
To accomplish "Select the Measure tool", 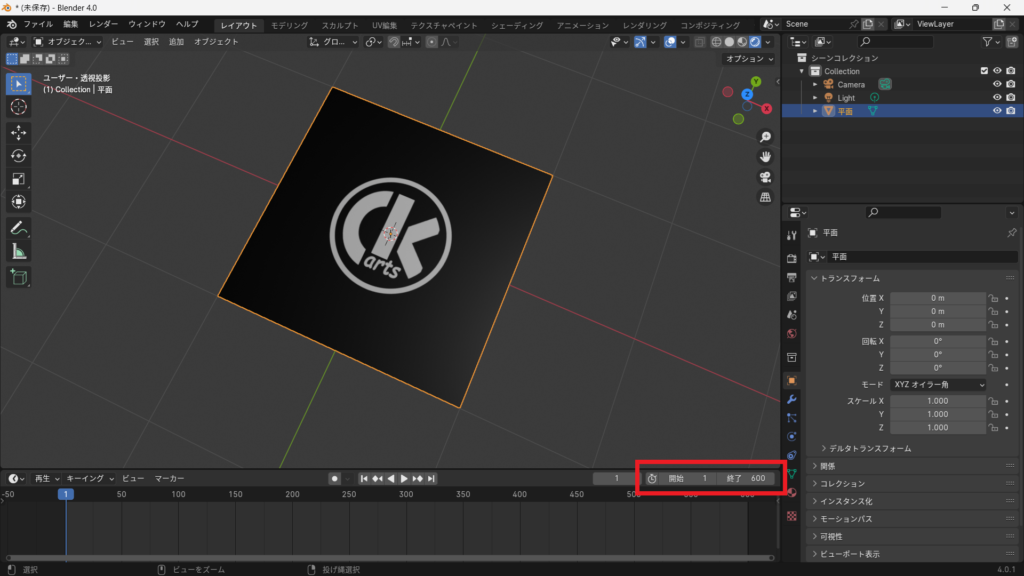I will pyautogui.click(x=19, y=251).
